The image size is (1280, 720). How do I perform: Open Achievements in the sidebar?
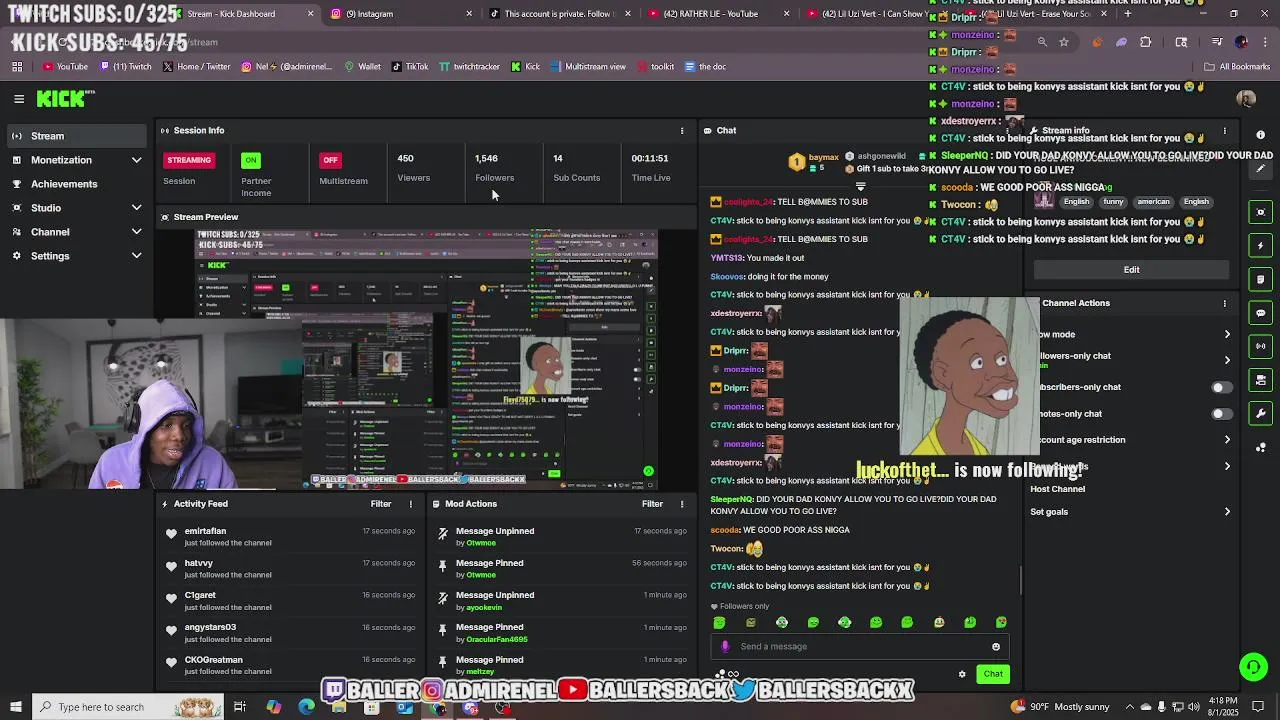tap(75, 184)
